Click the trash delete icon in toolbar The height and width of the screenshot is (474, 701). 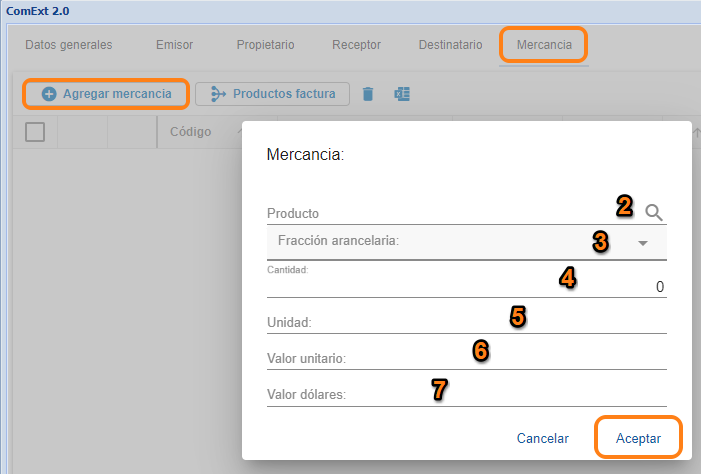pyautogui.click(x=368, y=94)
